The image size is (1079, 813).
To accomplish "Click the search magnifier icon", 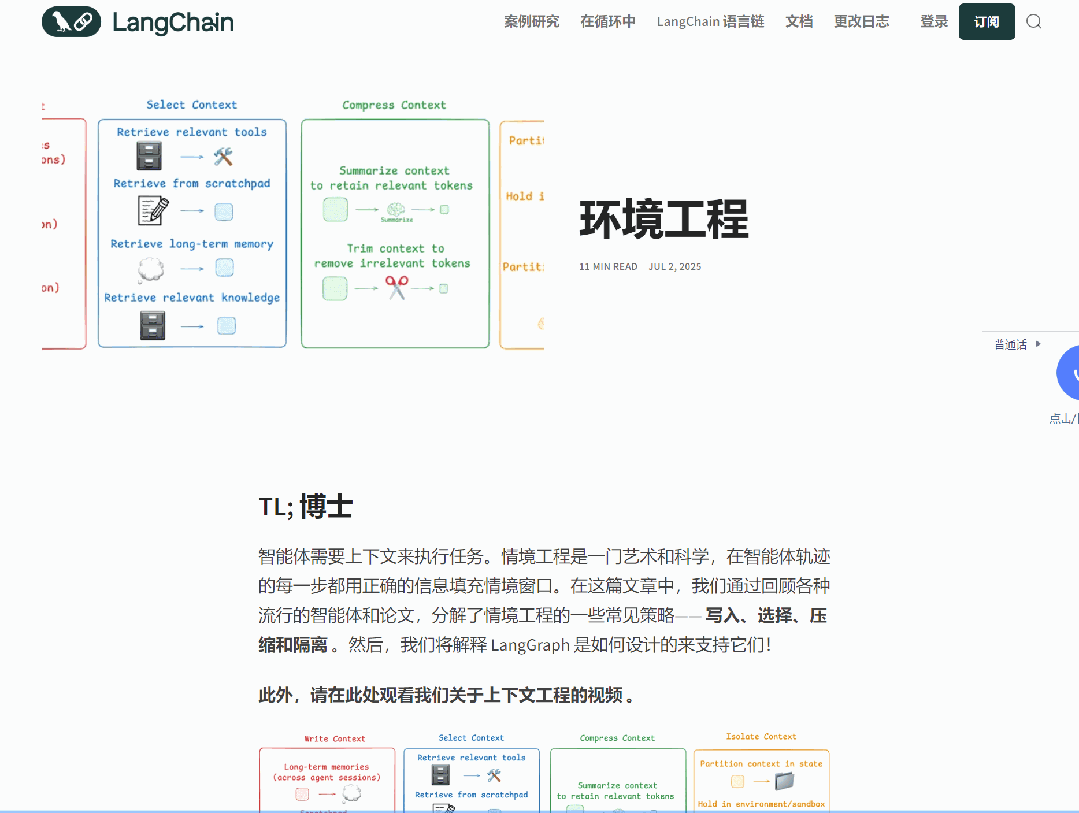I will coord(1034,21).
